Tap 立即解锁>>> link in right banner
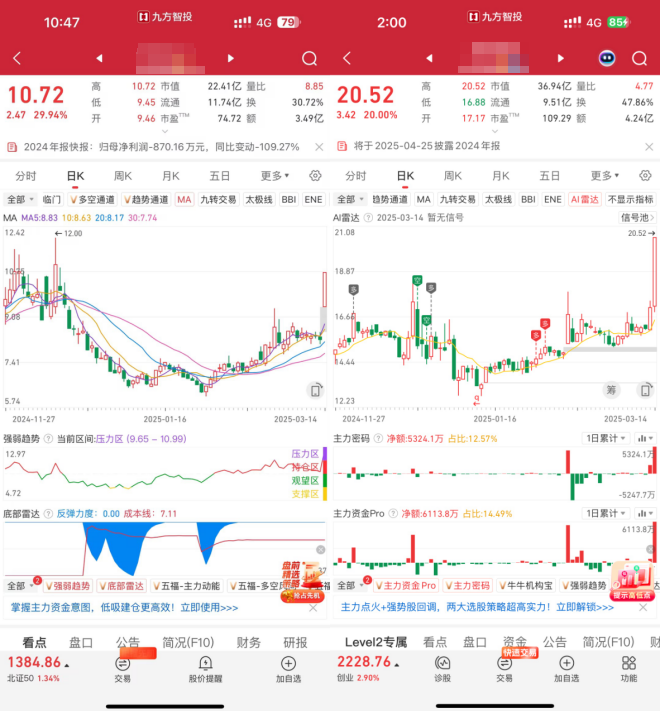Image resolution: width=660 pixels, height=711 pixels. [585, 607]
